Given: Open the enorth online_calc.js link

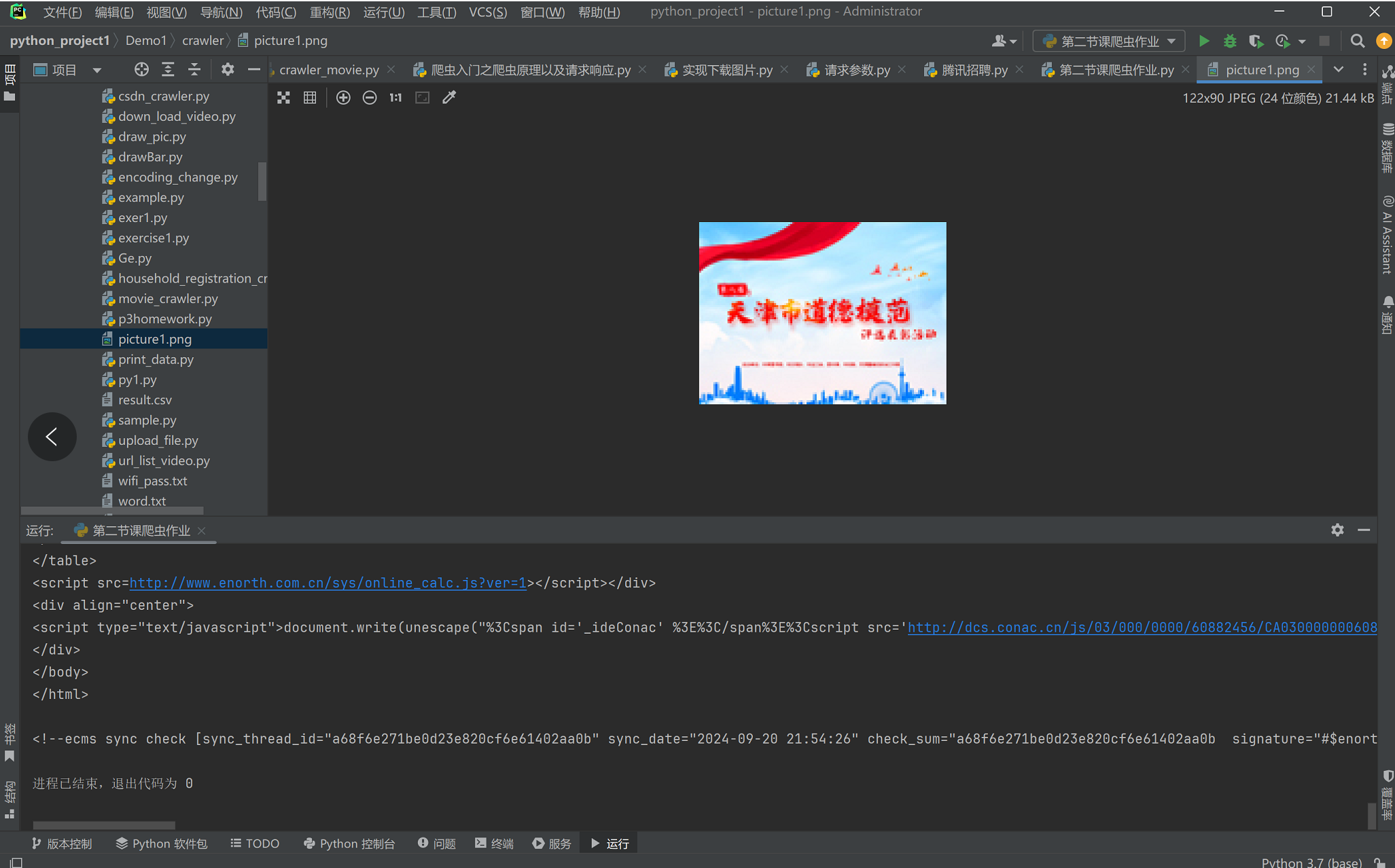Looking at the screenshot, I should 328,583.
